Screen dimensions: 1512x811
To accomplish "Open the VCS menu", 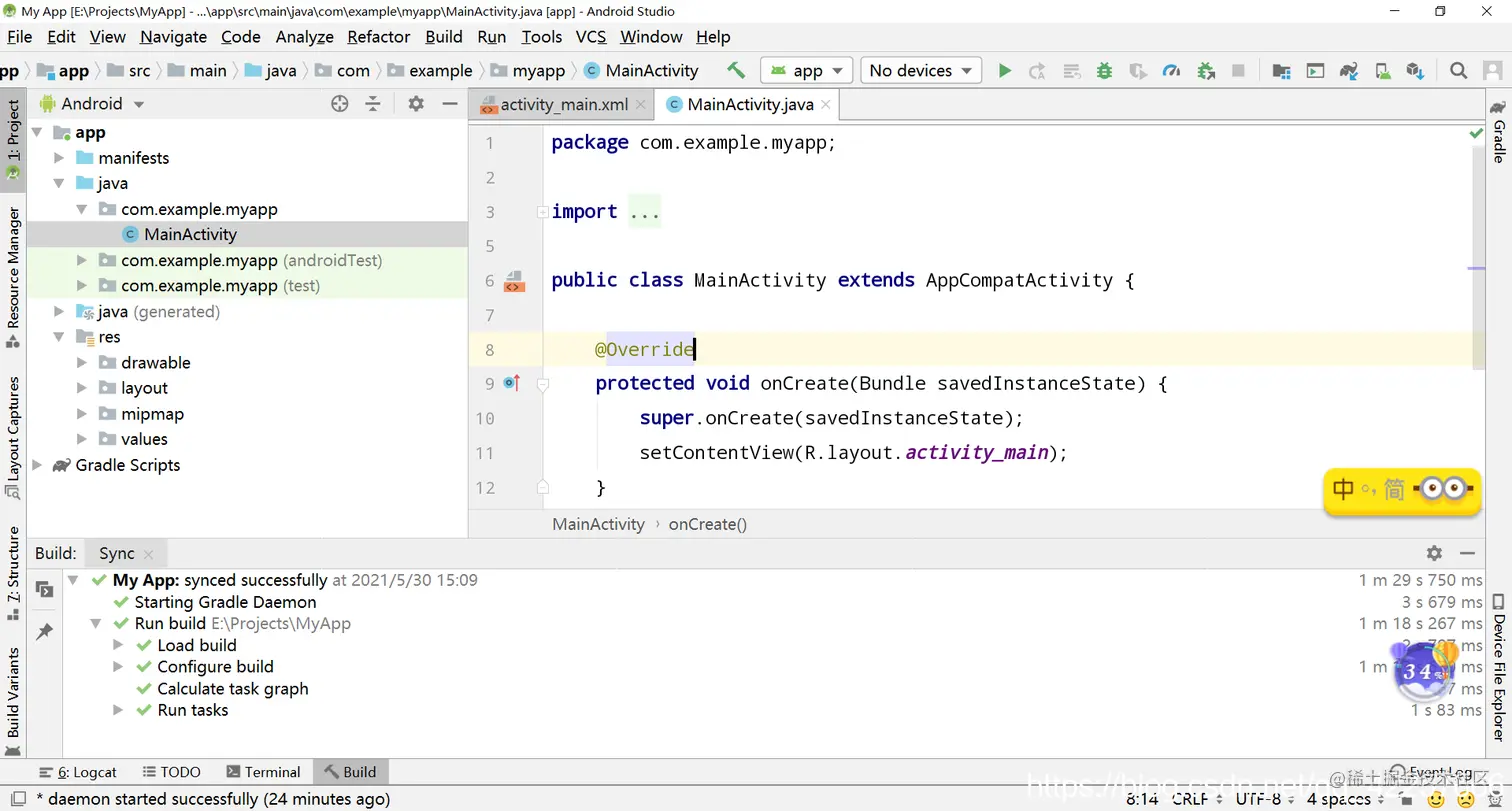I will (591, 37).
